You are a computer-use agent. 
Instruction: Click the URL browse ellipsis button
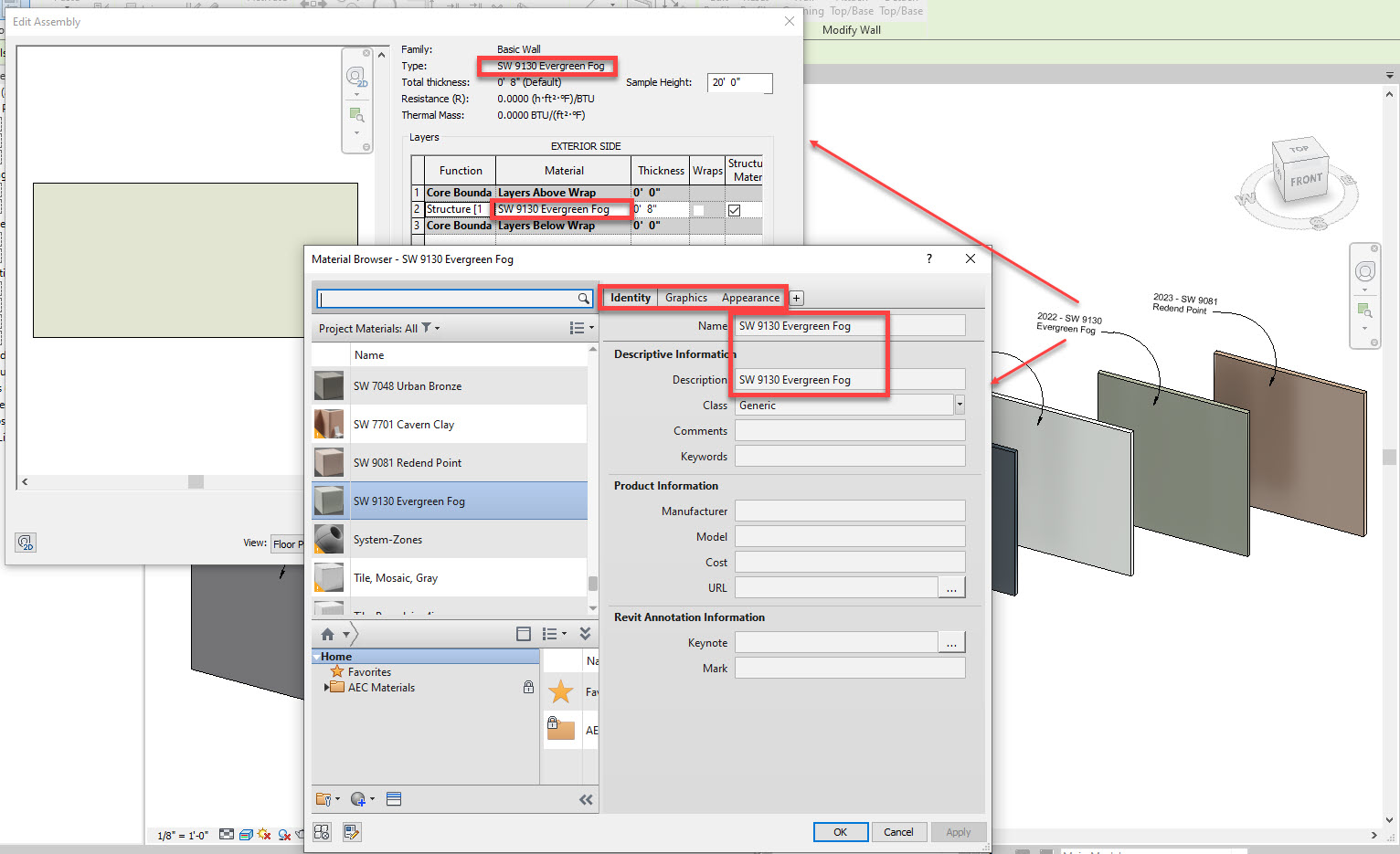pyautogui.click(x=951, y=586)
